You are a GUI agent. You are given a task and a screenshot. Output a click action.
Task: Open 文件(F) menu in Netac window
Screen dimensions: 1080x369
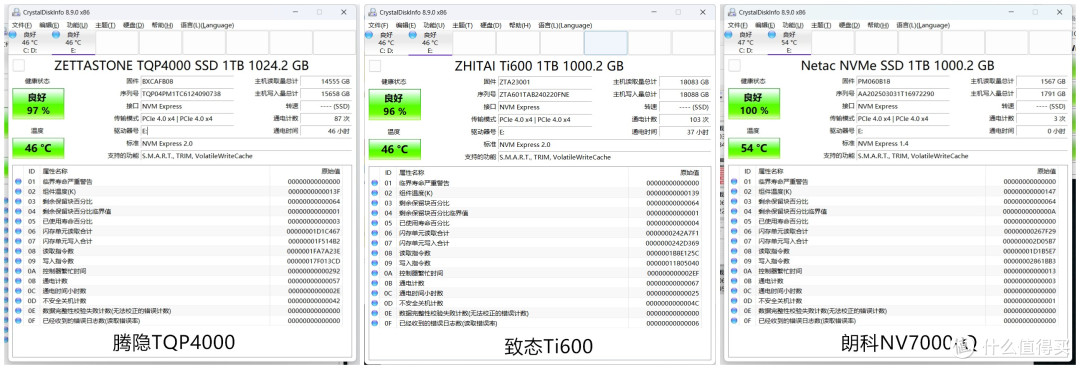(739, 25)
